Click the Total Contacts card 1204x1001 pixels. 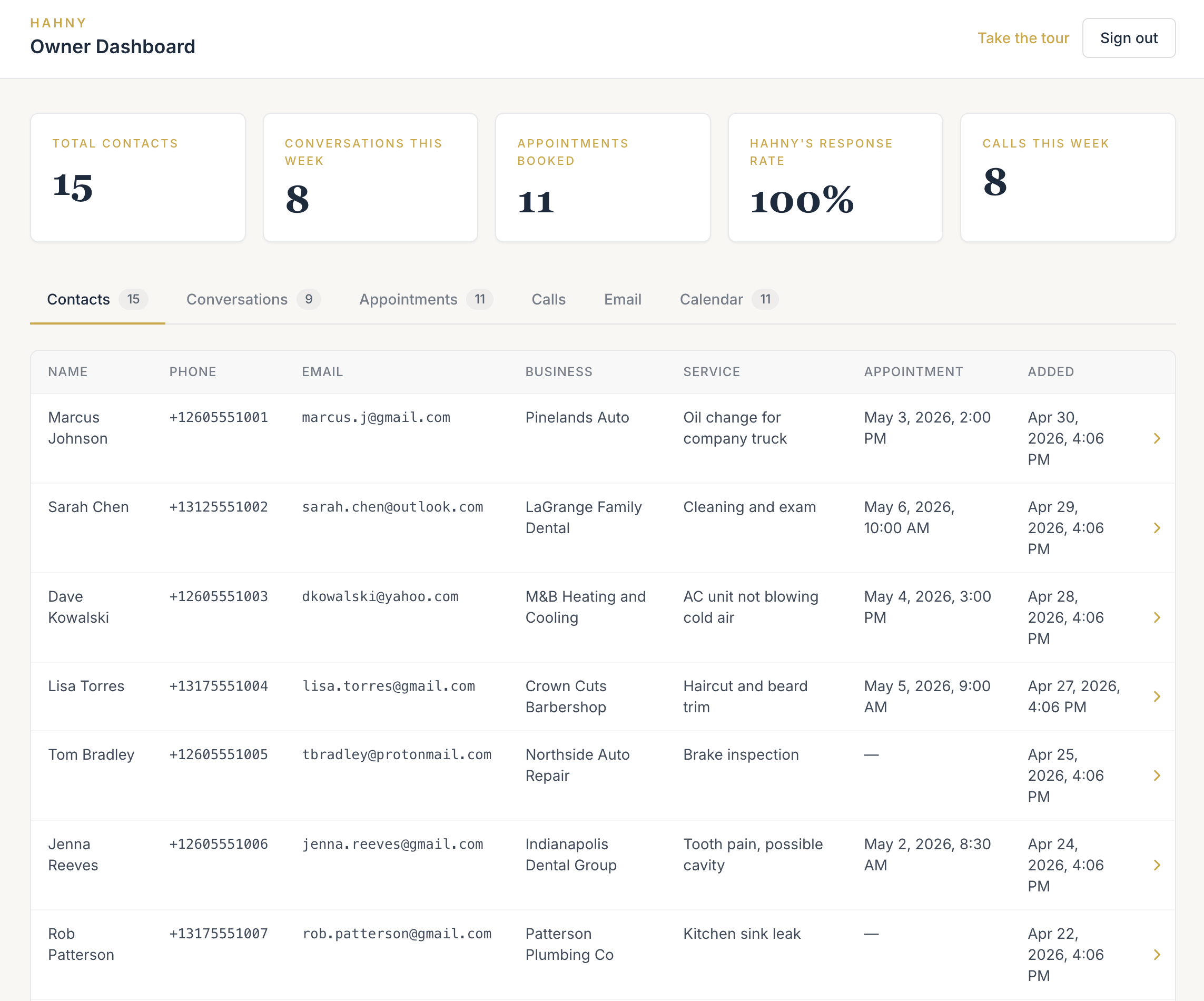138,177
